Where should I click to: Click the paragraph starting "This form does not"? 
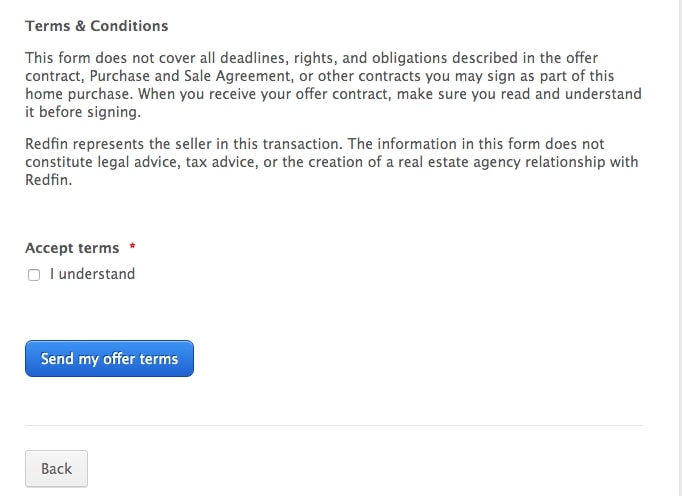333,85
